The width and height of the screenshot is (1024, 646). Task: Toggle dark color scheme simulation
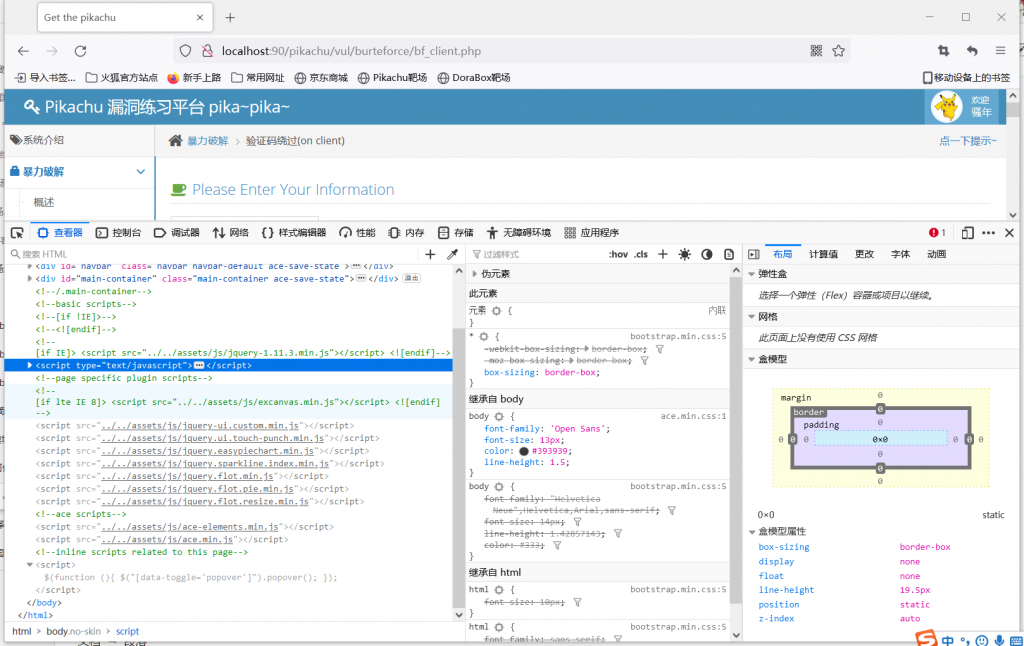pyautogui.click(x=706, y=255)
